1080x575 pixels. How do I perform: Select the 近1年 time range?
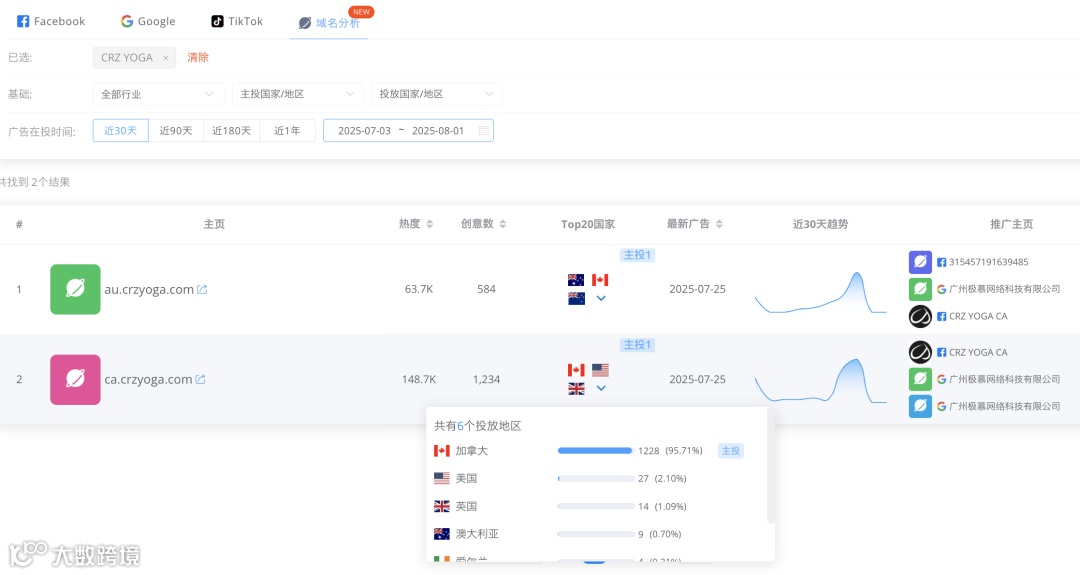click(x=287, y=130)
